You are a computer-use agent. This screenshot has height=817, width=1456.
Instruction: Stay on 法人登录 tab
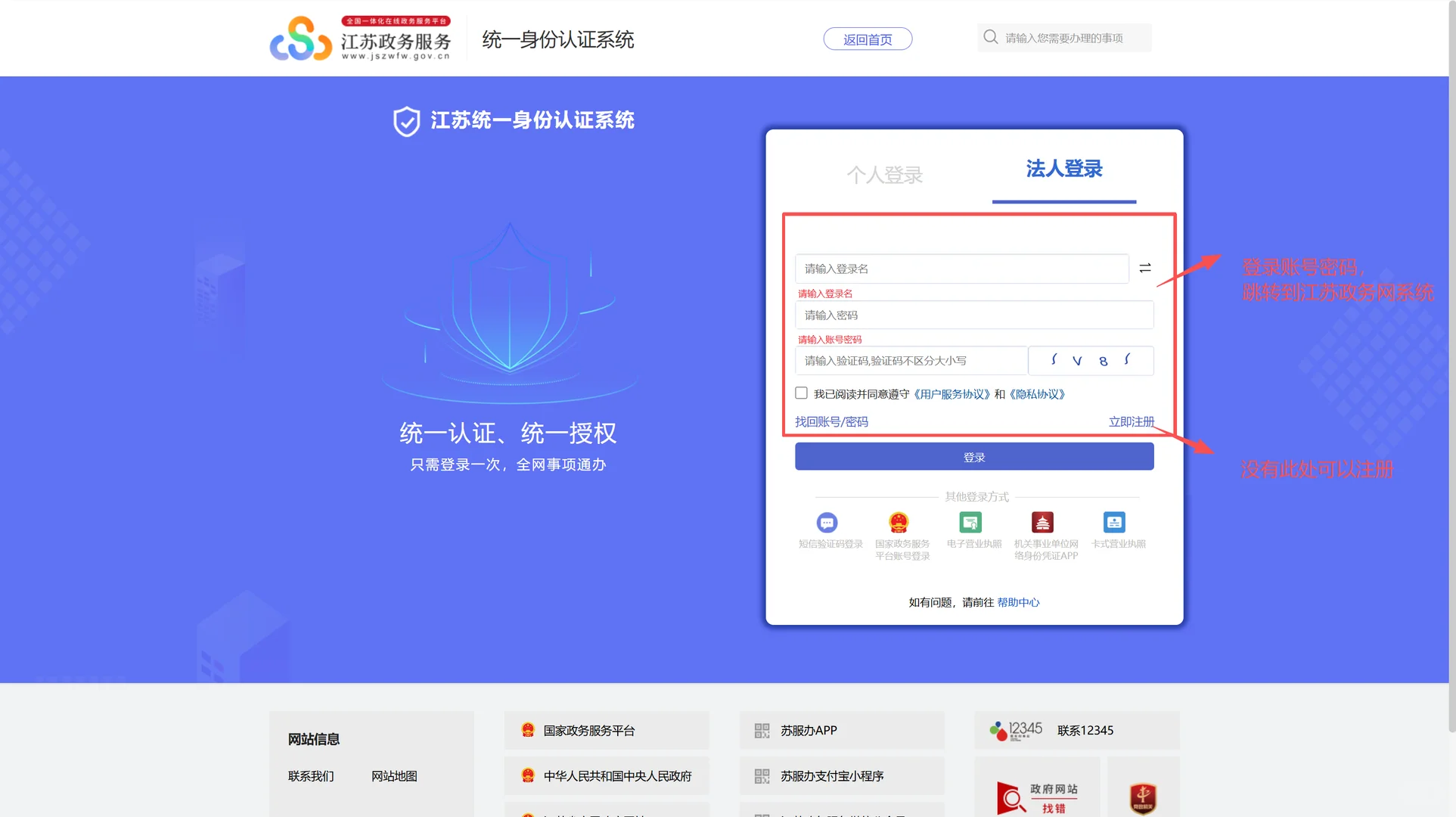click(1063, 169)
